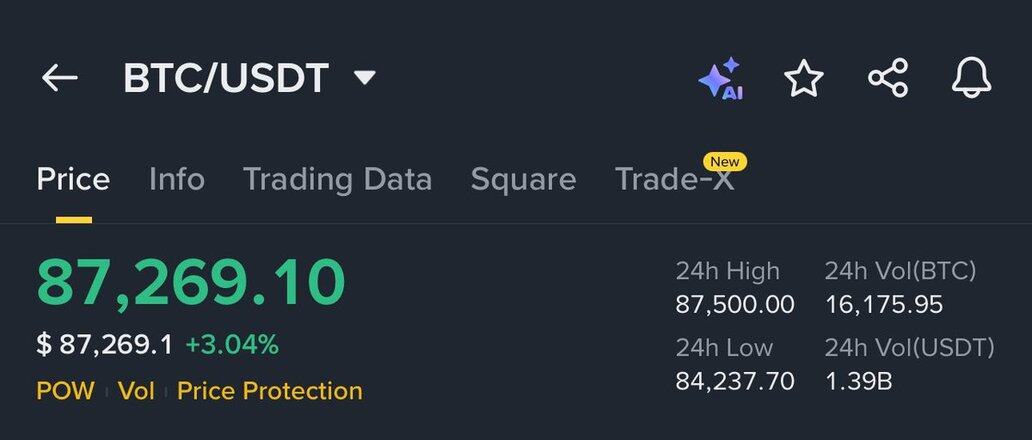Tap the 24h High value 87,500.00

pos(735,304)
